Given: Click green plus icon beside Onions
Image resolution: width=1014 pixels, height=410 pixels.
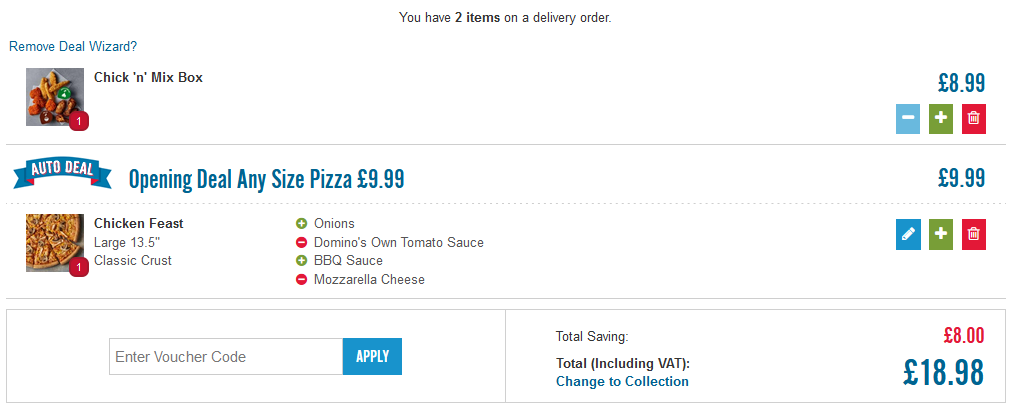Looking at the screenshot, I should [x=301, y=224].
